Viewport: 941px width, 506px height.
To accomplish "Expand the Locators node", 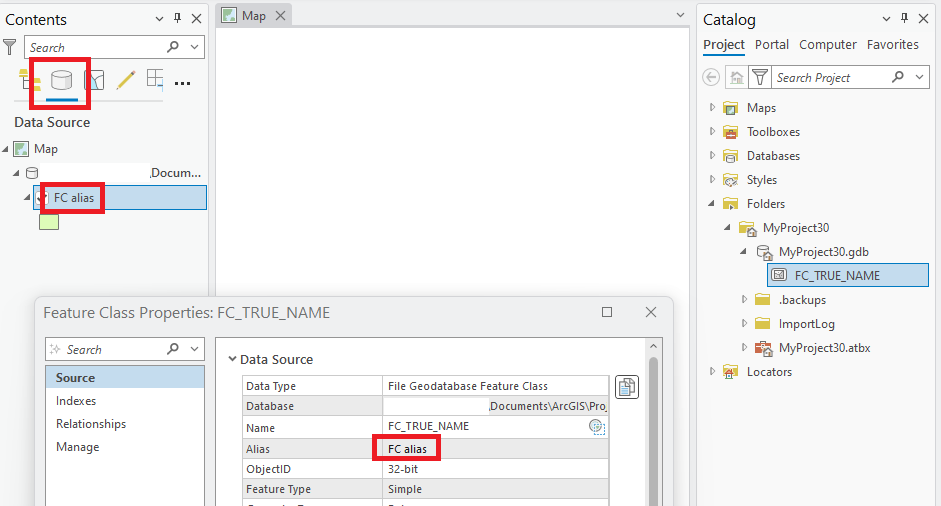I will click(x=712, y=372).
